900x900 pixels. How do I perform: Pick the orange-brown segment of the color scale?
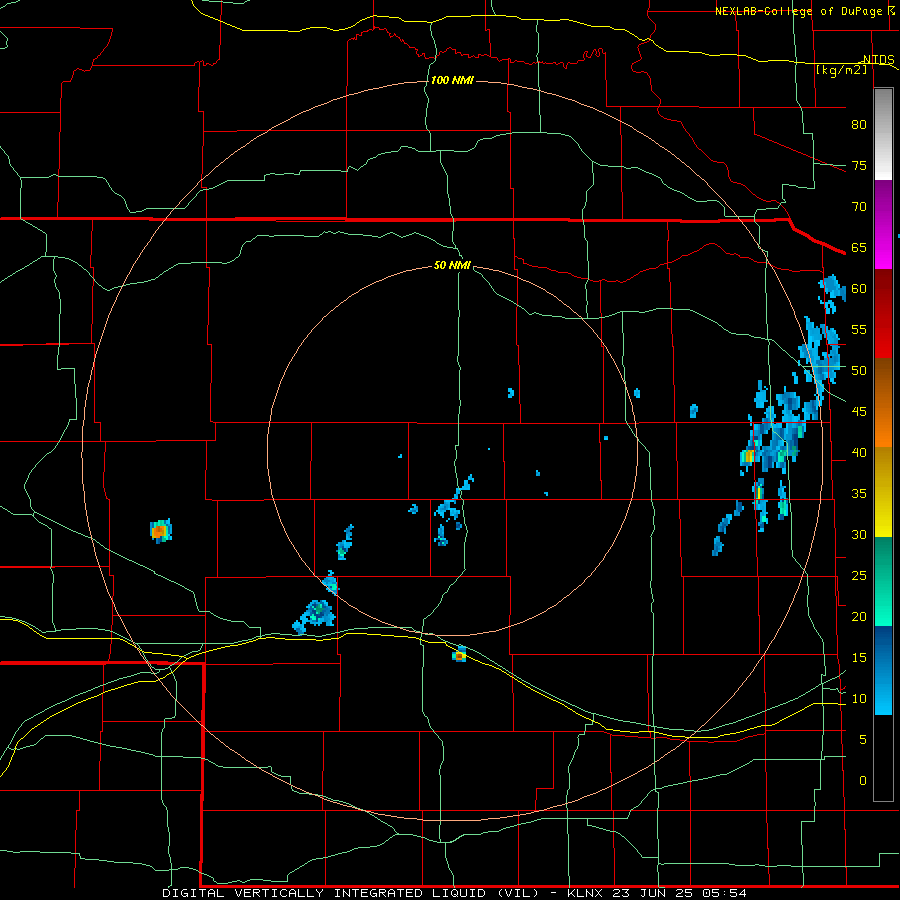(x=883, y=402)
